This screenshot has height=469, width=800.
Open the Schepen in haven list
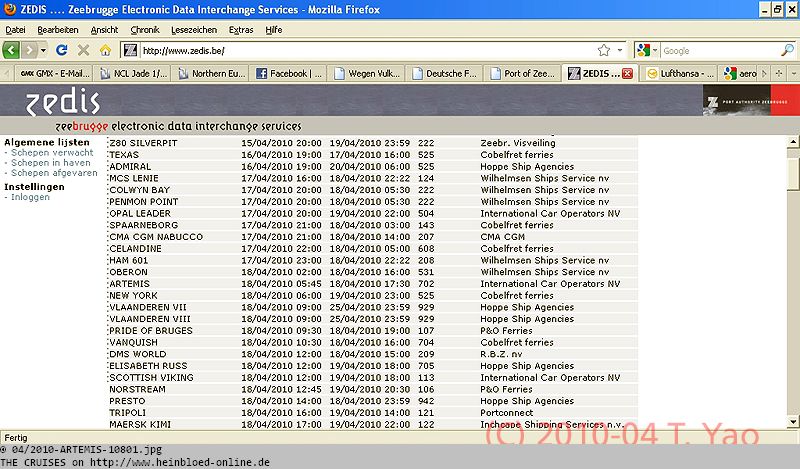pyautogui.click(x=51, y=163)
